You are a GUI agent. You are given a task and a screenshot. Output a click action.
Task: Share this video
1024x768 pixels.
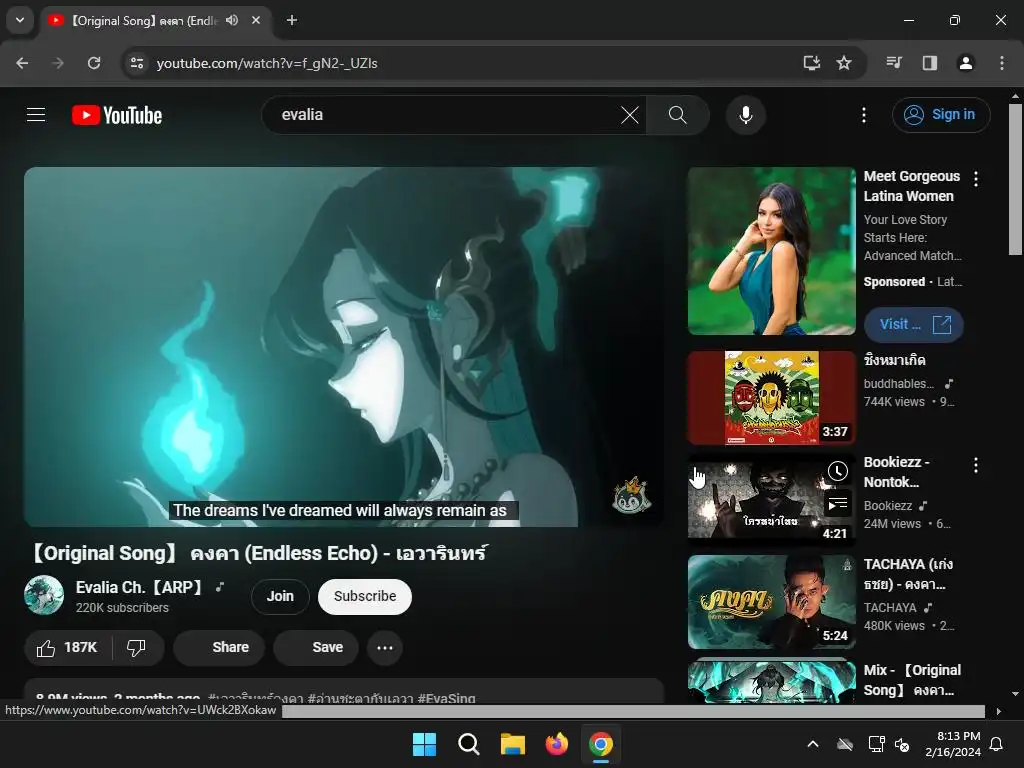point(219,647)
